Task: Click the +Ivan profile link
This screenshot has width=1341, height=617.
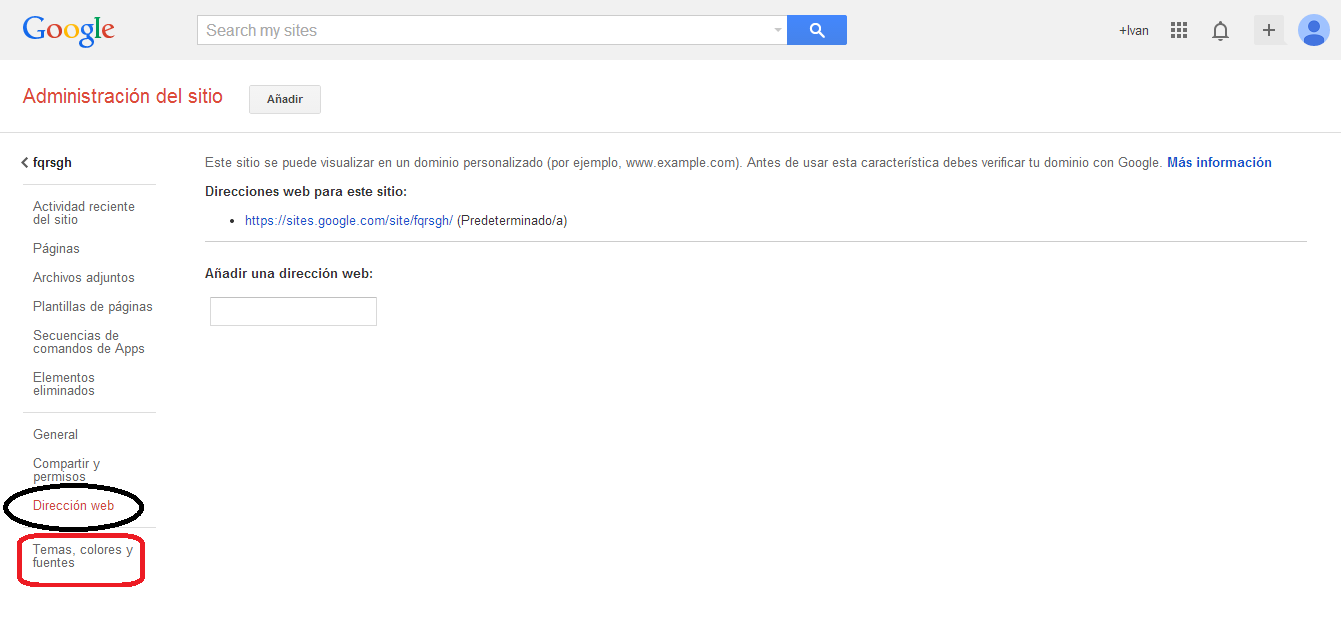Action: pos(1133,31)
